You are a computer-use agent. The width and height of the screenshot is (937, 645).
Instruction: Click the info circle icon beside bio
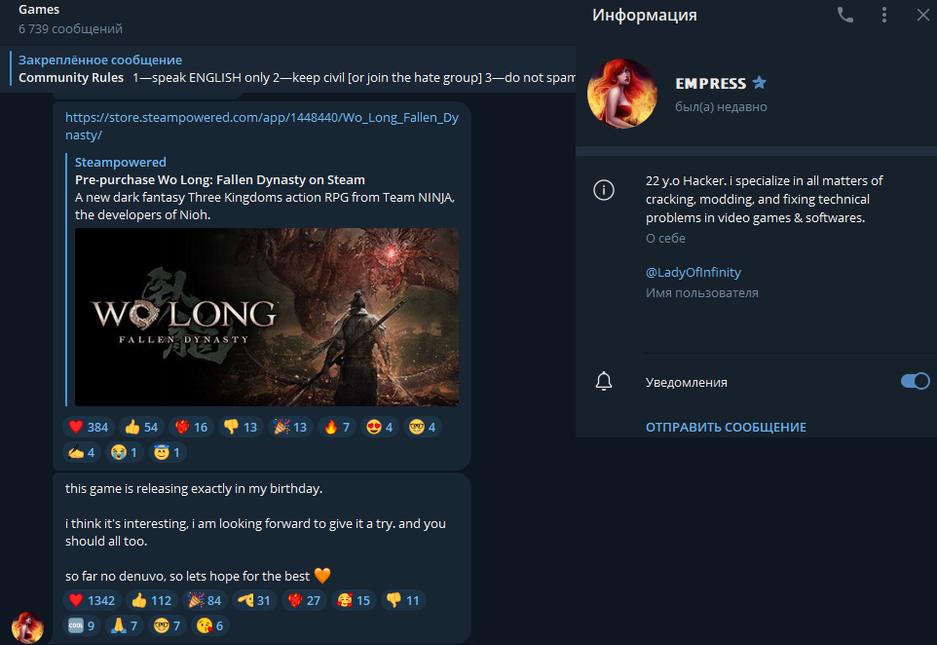pyautogui.click(x=604, y=190)
